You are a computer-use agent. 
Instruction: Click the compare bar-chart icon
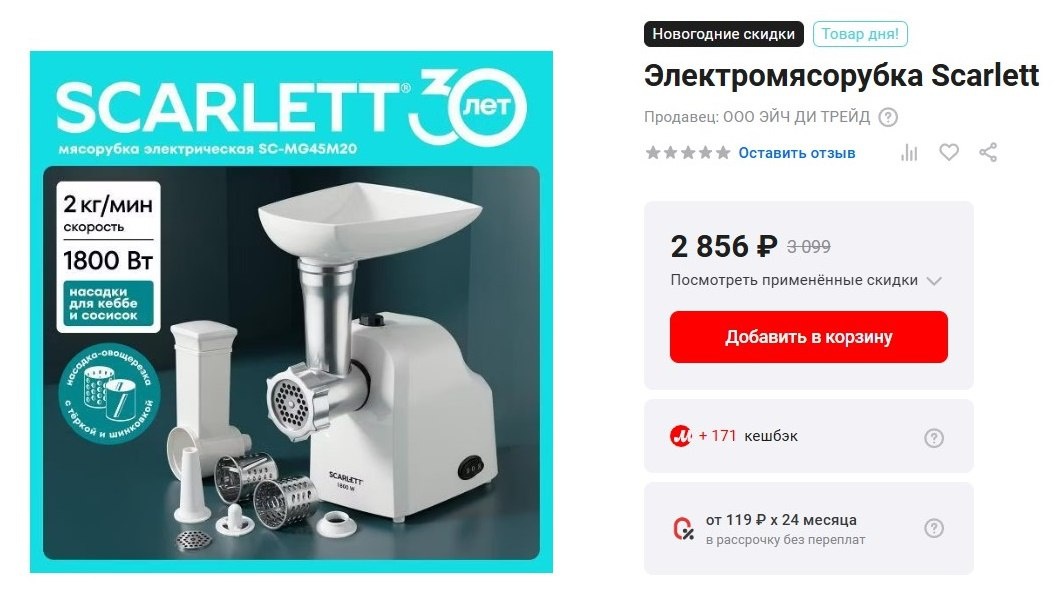coord(909,153)
